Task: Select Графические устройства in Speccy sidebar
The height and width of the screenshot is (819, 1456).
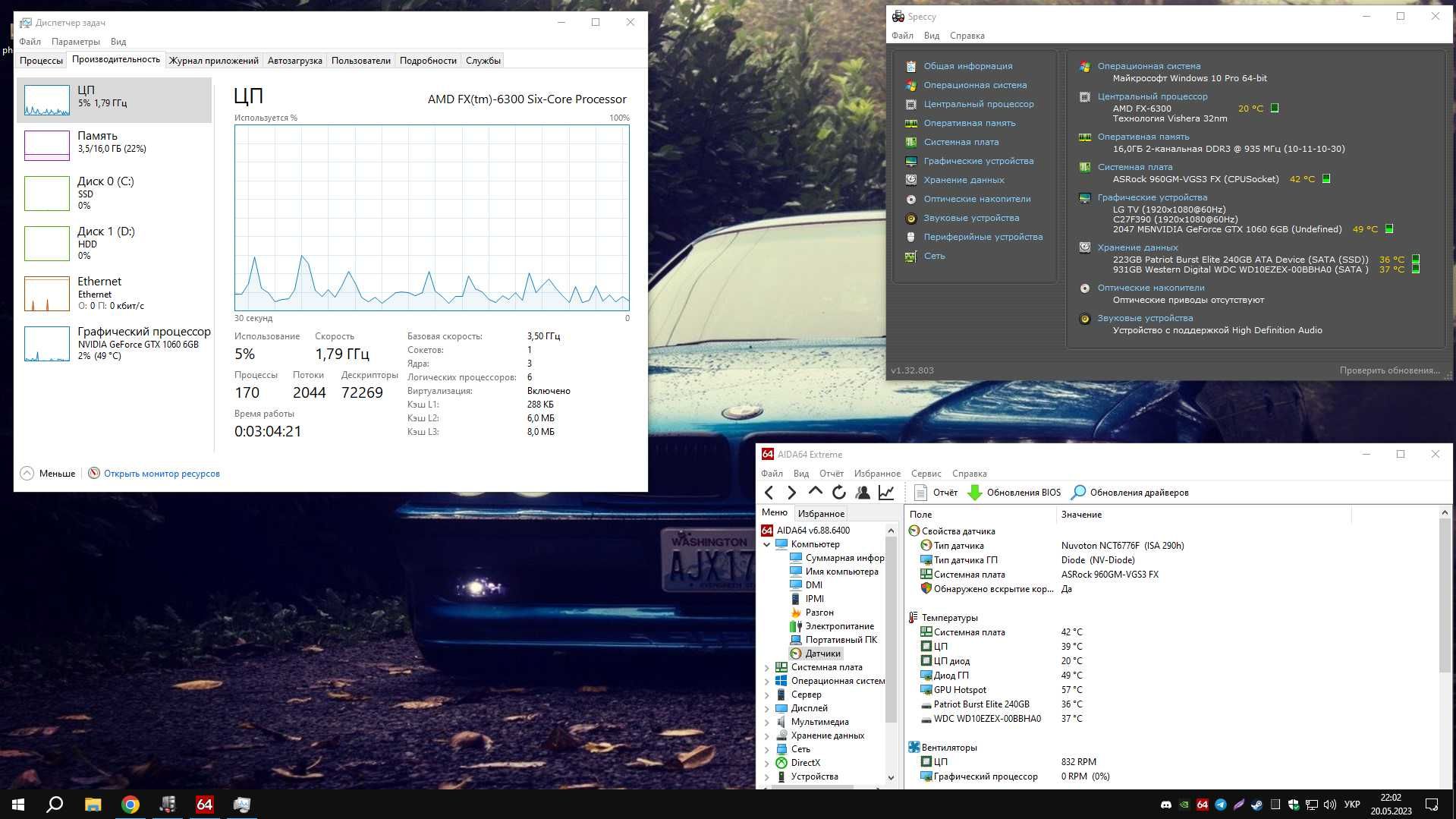Action: pos(978,161)
